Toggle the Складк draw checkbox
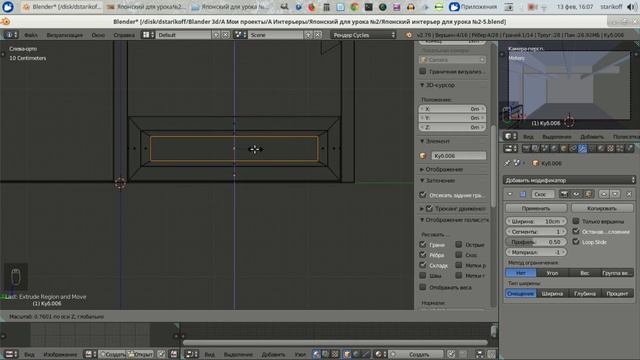The image size is (640, 360). pos(423,265)
